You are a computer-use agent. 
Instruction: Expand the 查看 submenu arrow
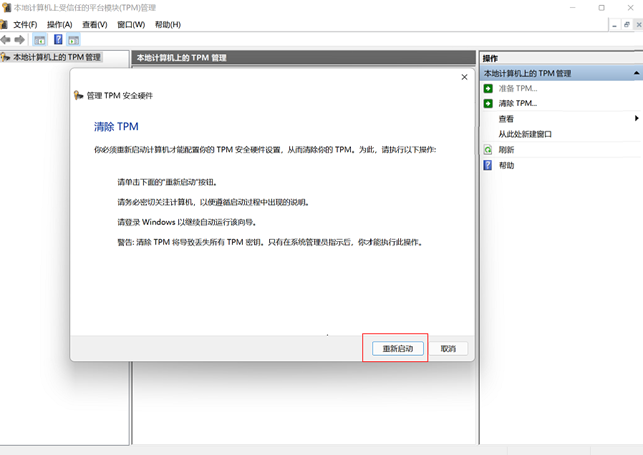click(636, 119)
